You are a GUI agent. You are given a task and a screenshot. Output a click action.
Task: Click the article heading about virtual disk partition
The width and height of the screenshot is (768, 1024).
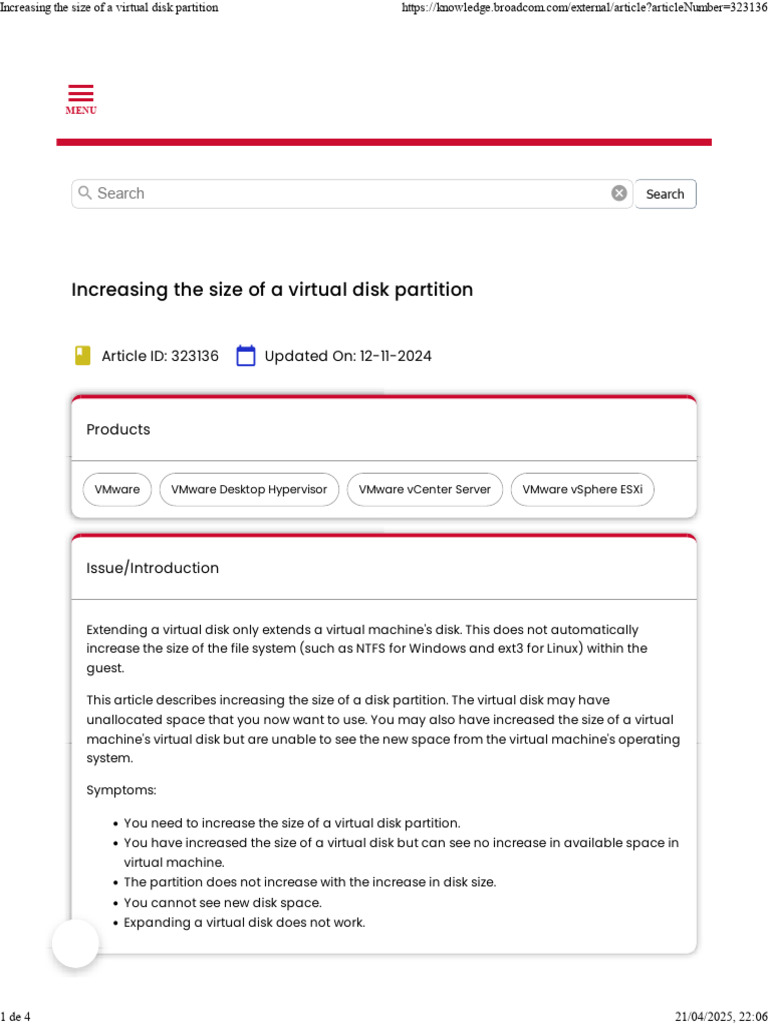[272, 289]
